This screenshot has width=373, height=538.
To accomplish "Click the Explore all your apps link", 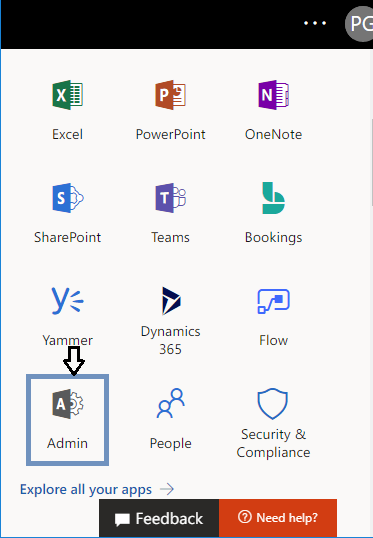I will tap(86, 489).
